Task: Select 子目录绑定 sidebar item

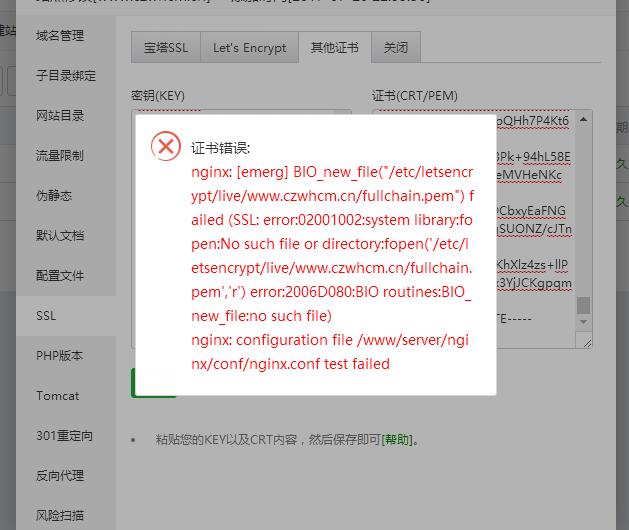Action: (66, 75)
